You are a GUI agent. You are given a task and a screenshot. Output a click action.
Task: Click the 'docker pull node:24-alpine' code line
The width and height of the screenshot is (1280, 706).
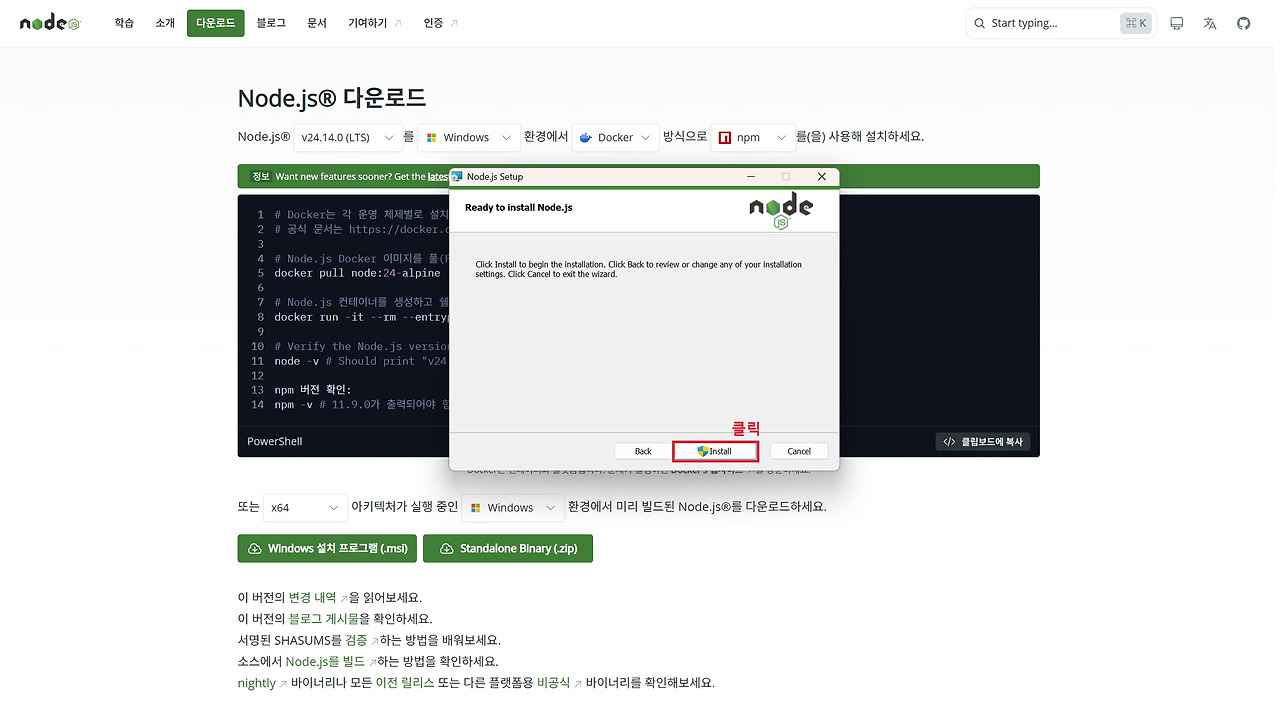point(357,273)
